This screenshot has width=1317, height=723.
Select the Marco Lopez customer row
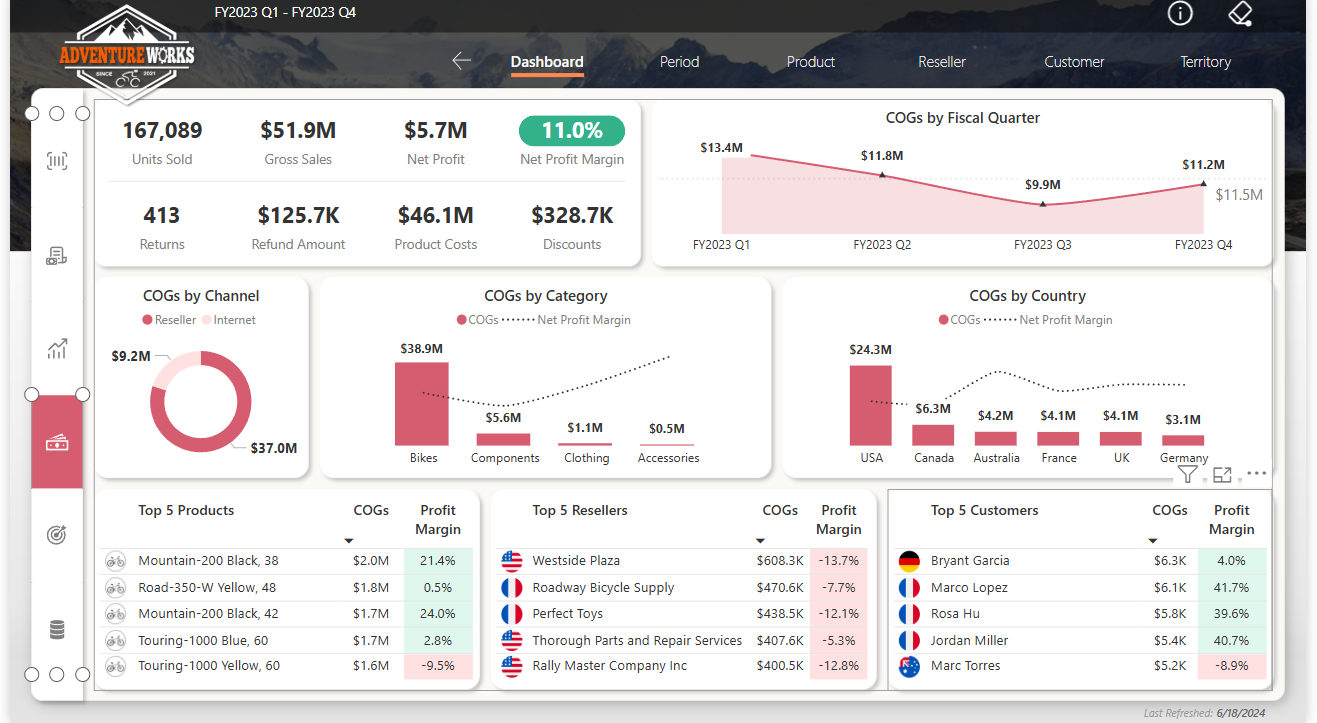1080,588
